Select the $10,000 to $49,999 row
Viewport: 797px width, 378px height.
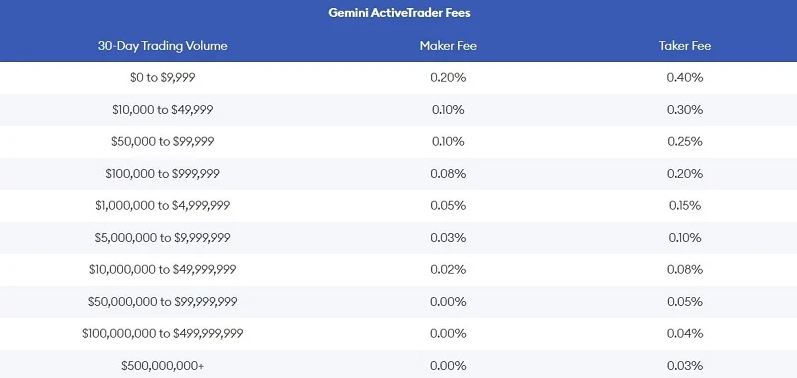(x=398, y=110)
